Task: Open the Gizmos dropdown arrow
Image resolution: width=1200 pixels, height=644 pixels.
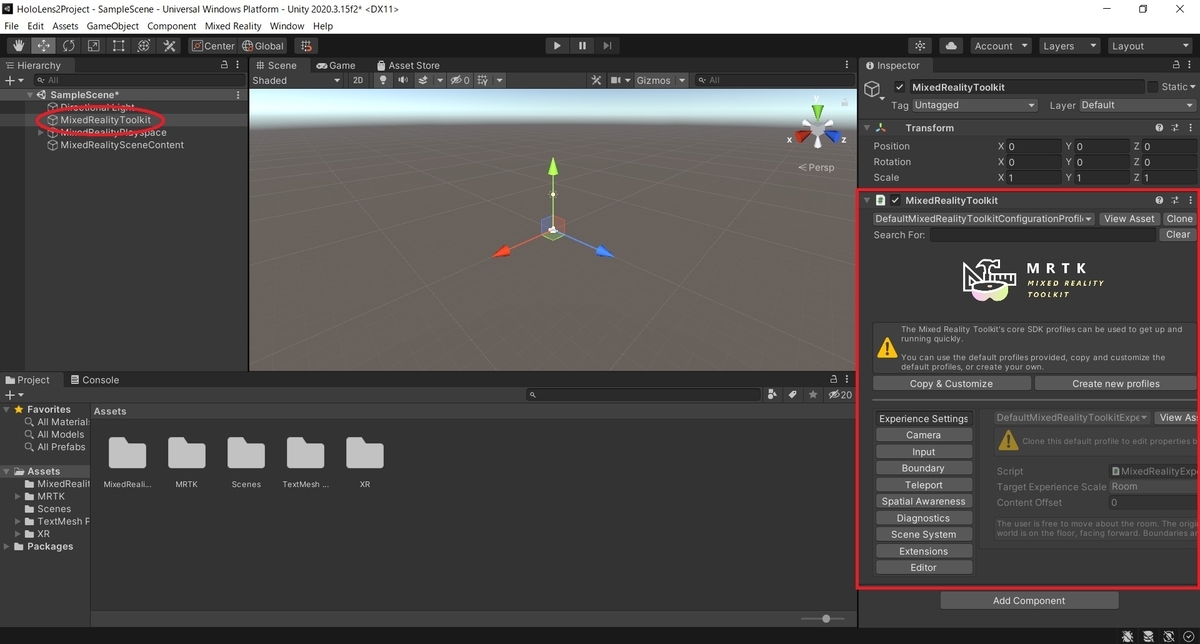Action: coord(683,80)
